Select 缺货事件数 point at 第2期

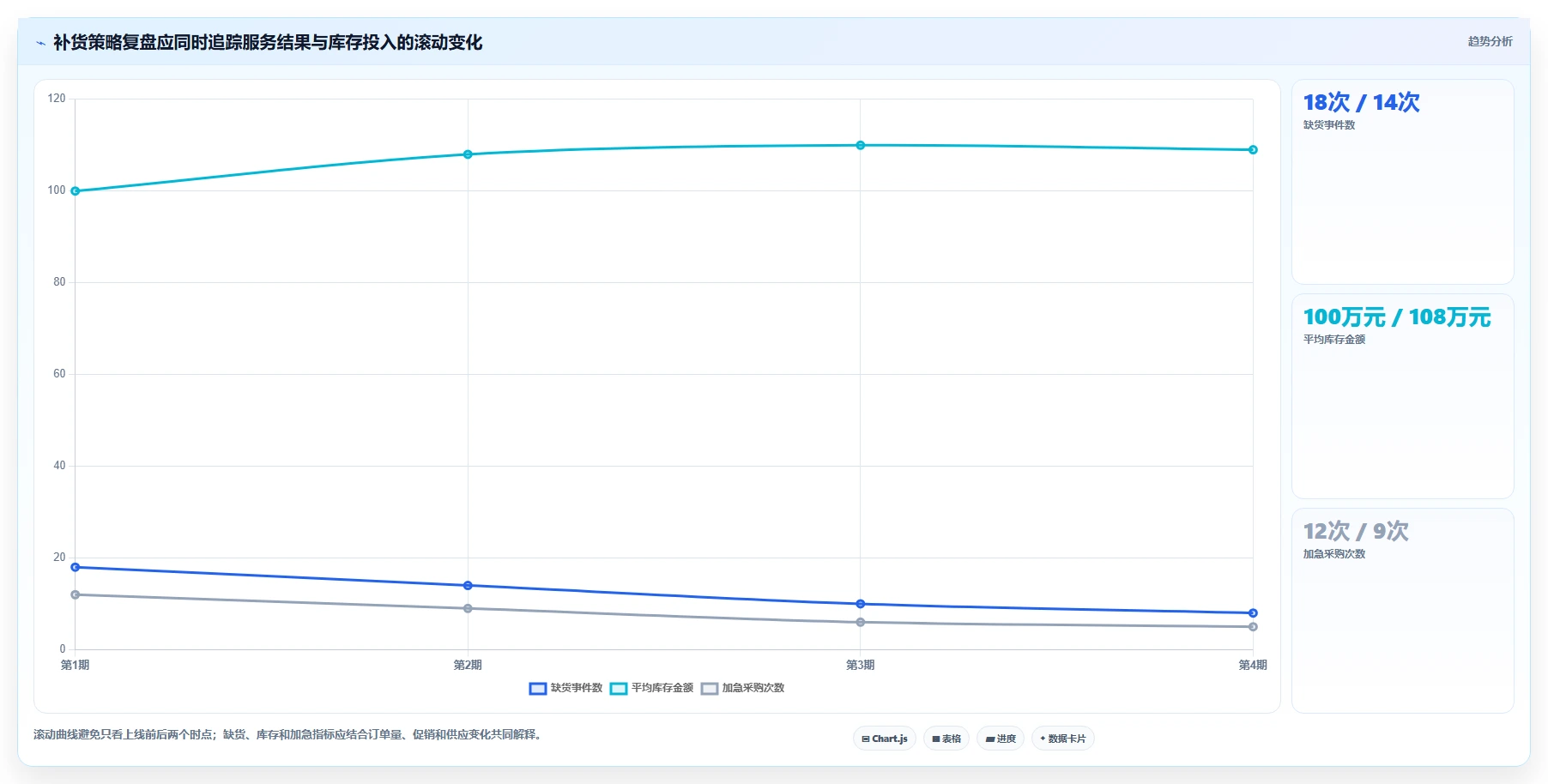(468, 586)
